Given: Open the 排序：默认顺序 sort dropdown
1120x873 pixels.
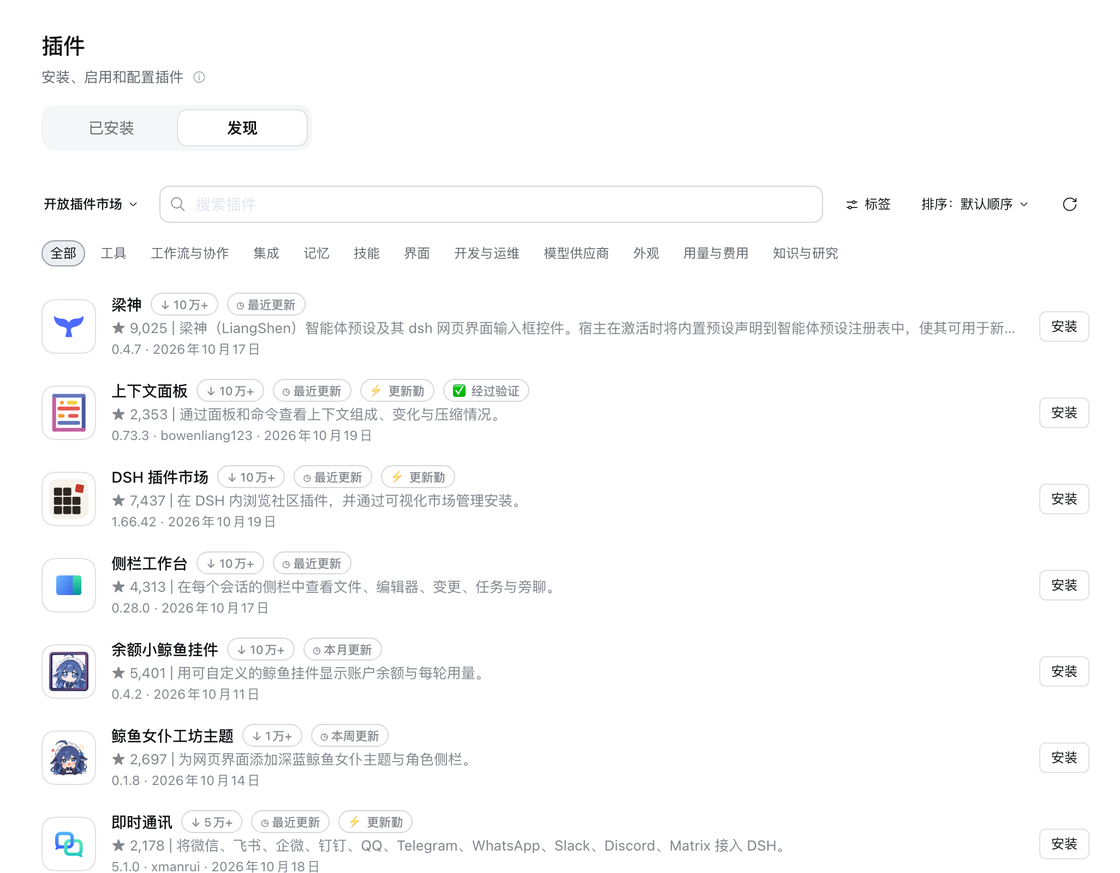Looking at the screenshot, I should tap(975, 204).
